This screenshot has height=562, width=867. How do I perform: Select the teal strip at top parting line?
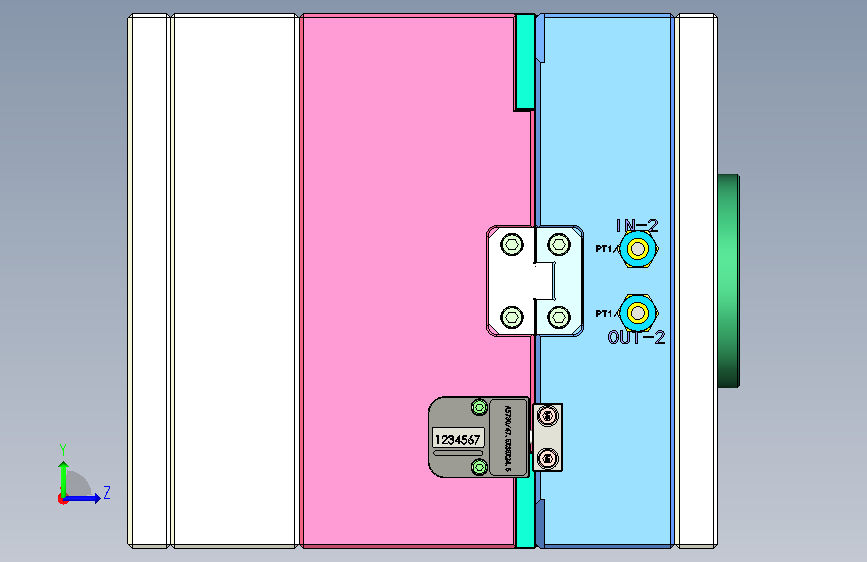(525, 62)
